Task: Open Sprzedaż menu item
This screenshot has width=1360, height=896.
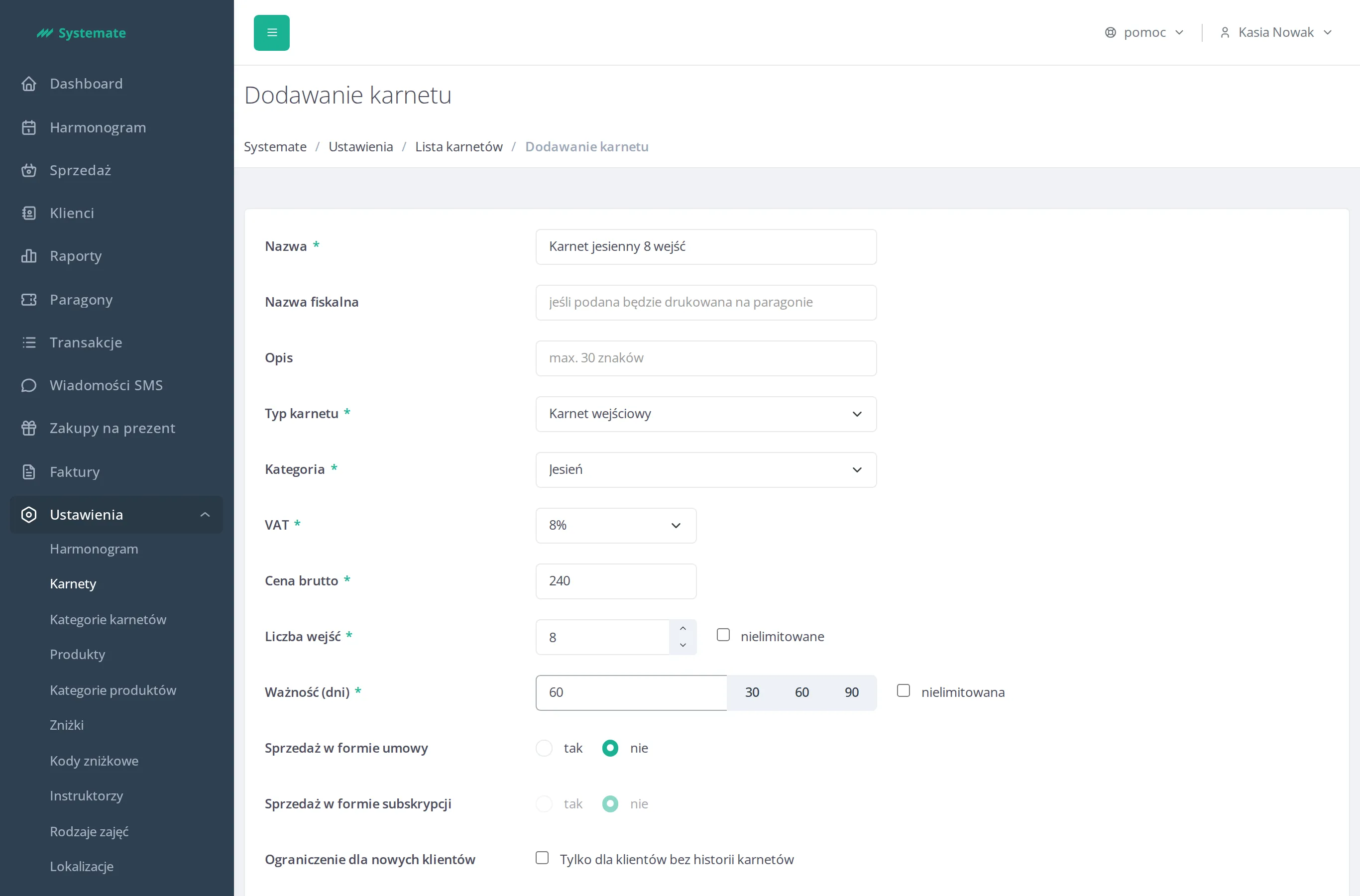Action: [x=81, y=170]
